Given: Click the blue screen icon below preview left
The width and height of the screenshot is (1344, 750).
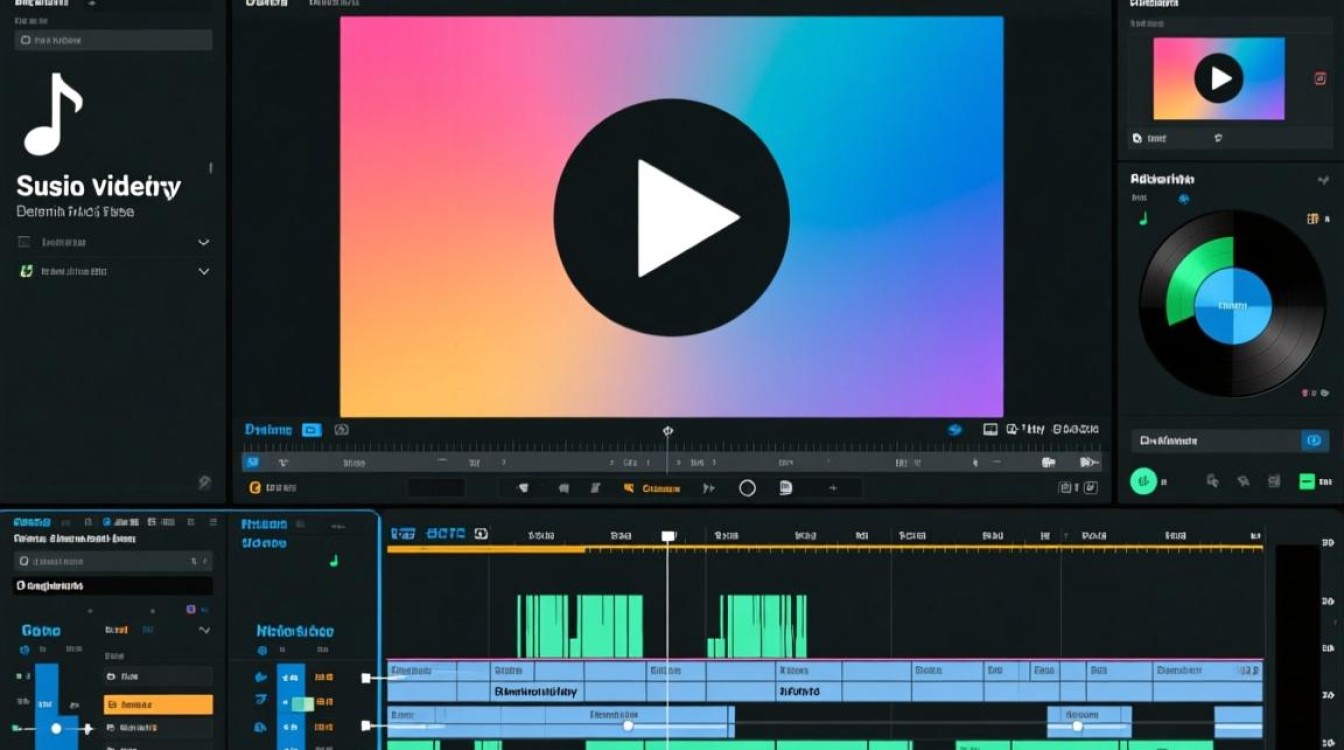Looking at the screenshot, I should pos(312,430).
